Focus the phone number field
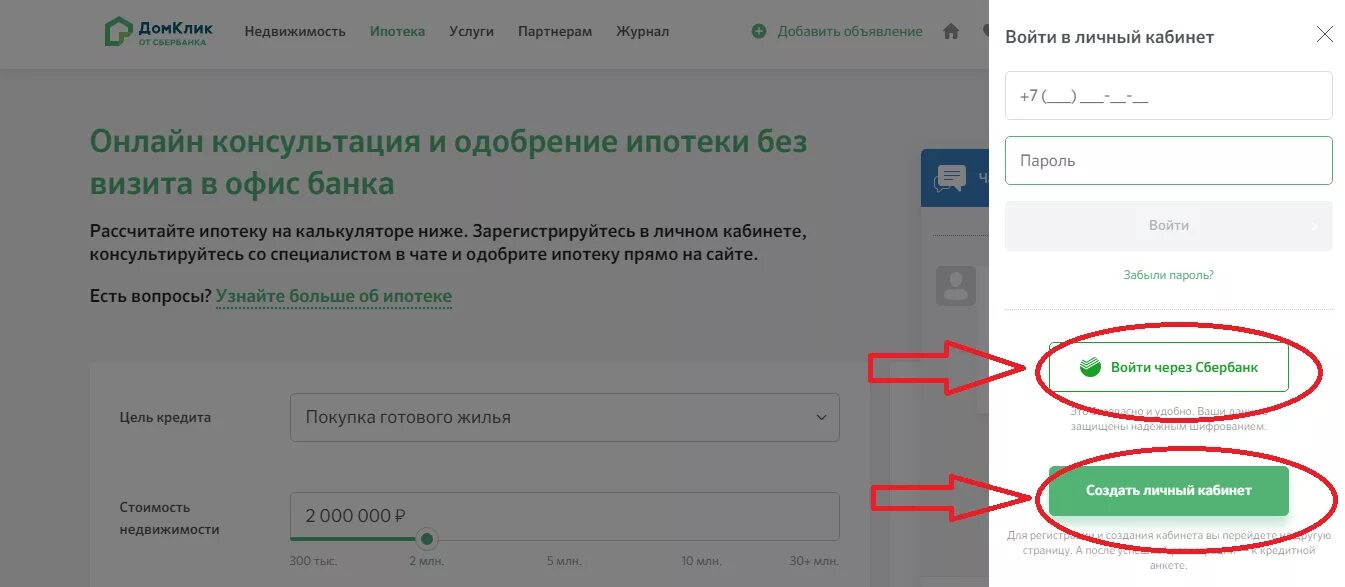 click(1168, 96)
